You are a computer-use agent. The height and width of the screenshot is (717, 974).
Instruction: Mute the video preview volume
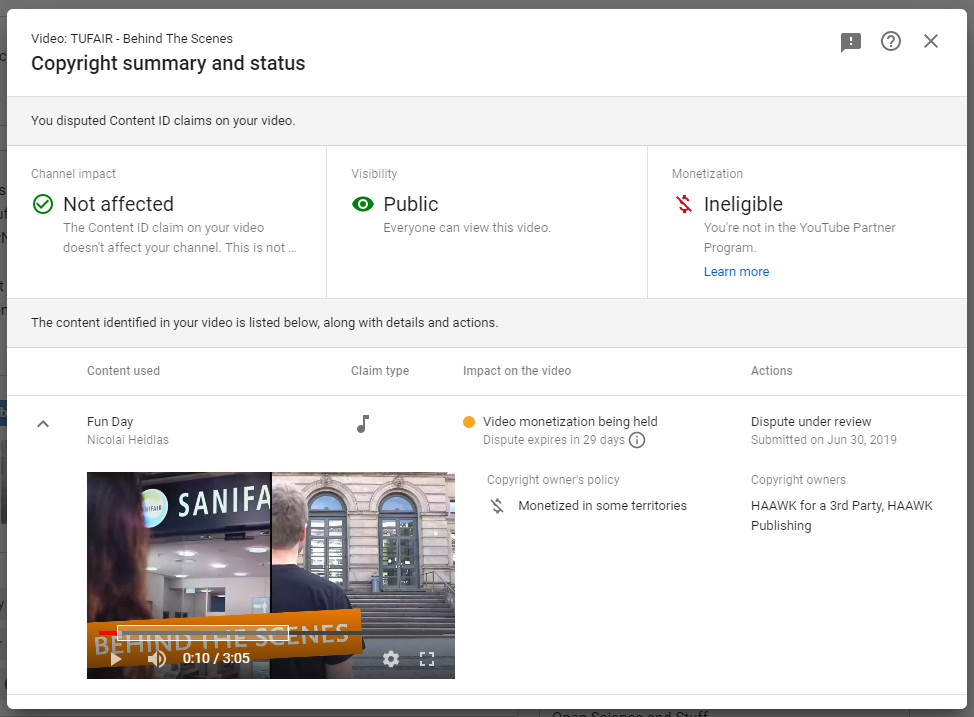(x=157, y=659)
